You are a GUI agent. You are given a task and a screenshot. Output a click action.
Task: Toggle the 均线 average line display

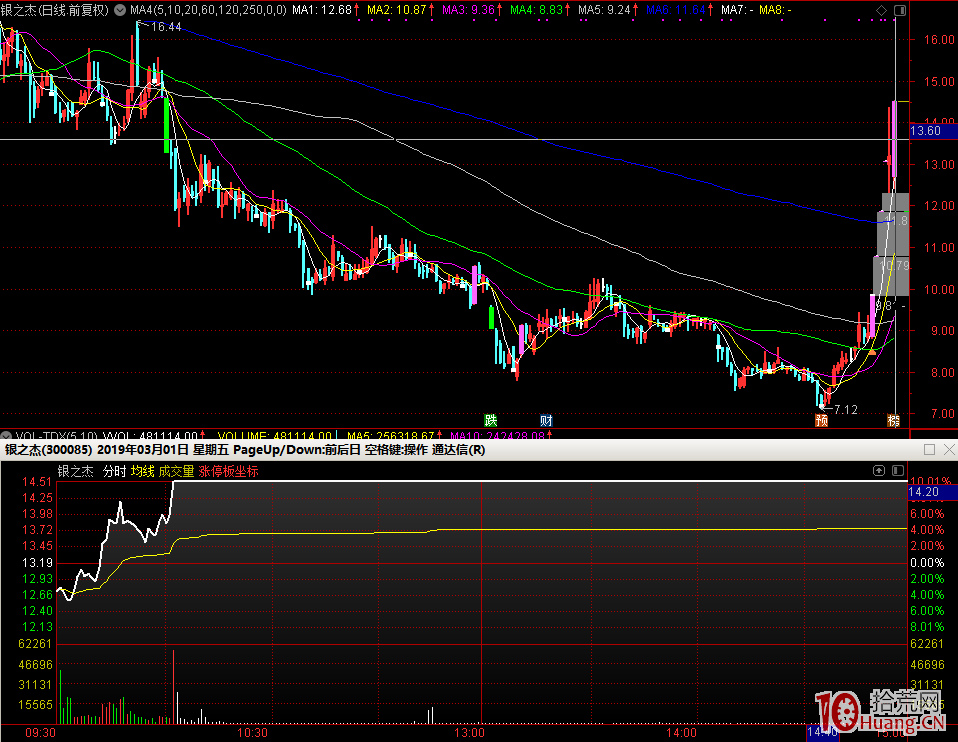pos(142,471)
